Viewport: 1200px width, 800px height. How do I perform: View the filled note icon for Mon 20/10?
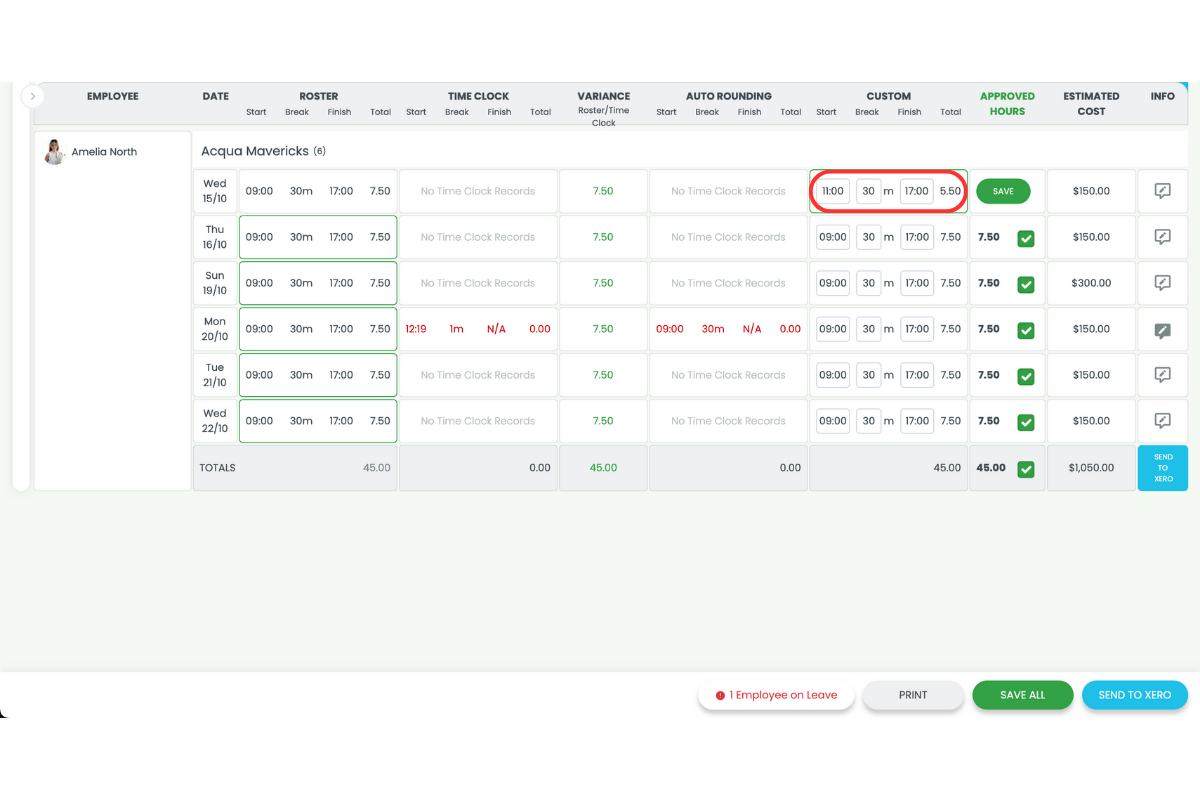(x=1162, y=329)
